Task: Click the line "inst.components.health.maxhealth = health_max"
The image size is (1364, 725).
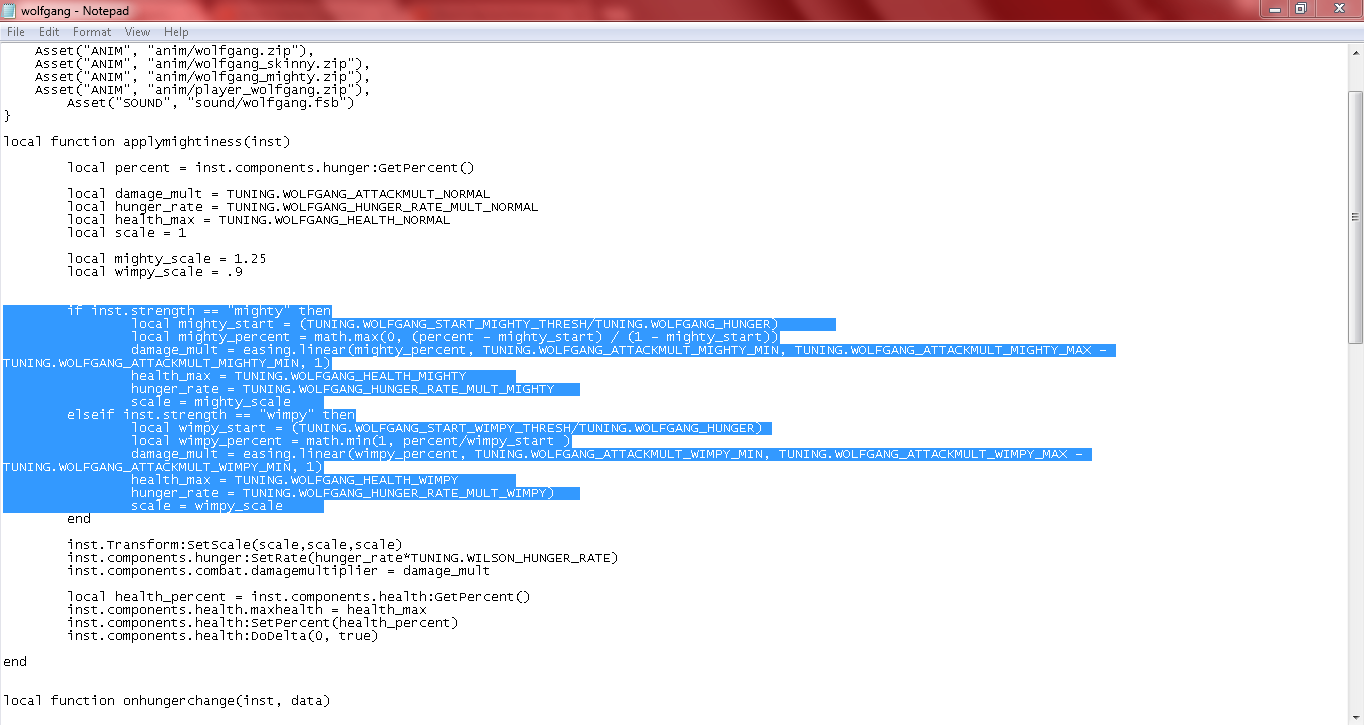Action: pos(247,609)
